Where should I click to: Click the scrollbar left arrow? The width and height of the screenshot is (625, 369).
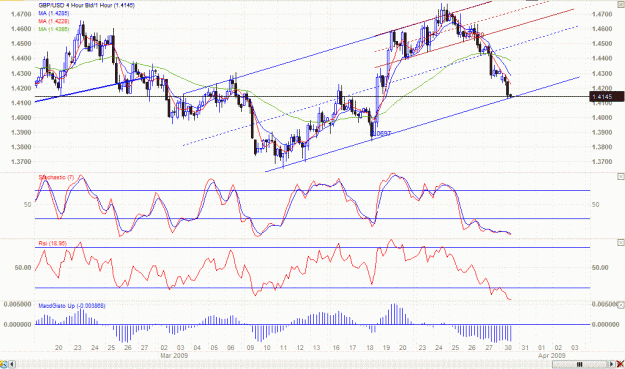12,364
